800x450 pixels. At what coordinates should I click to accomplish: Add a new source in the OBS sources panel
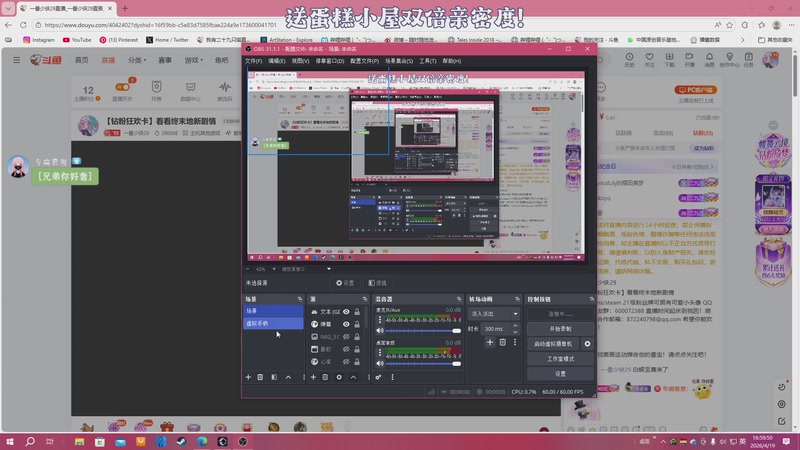[313, 377]
